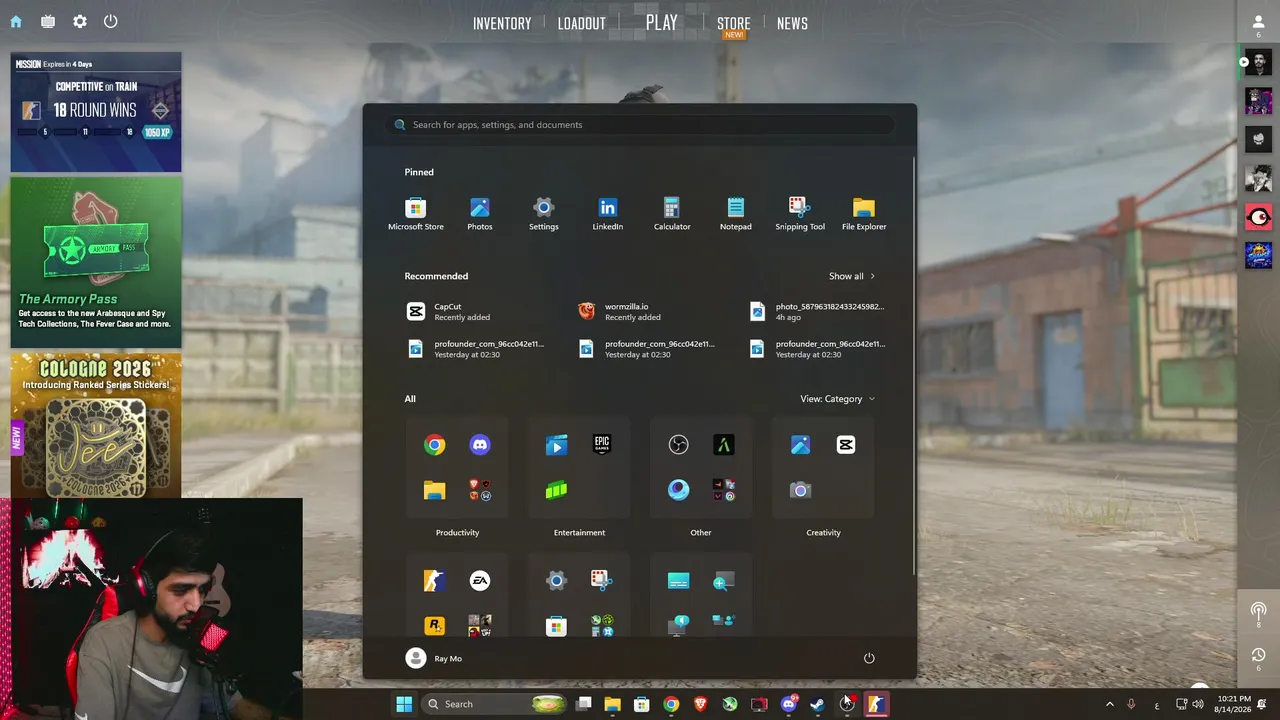This screenshot has height=720, width=1280.
Task: Open CapCut in Creativity group
Action: coord(846,445)
